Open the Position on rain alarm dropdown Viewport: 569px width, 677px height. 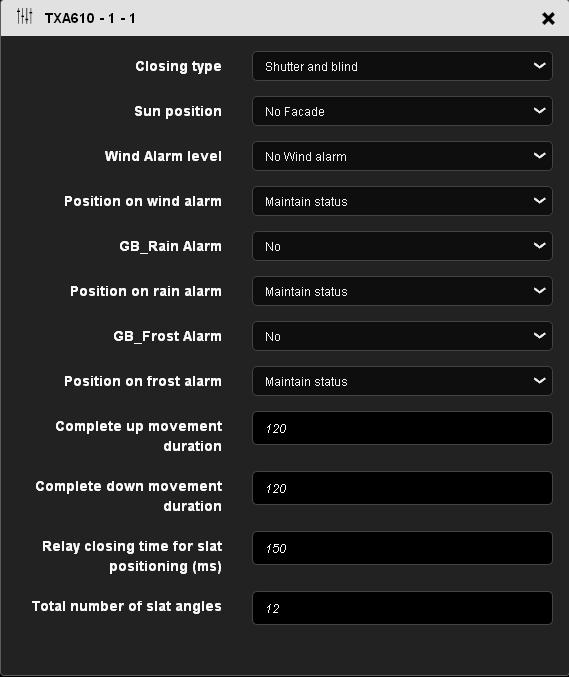[x=402, y=291]
